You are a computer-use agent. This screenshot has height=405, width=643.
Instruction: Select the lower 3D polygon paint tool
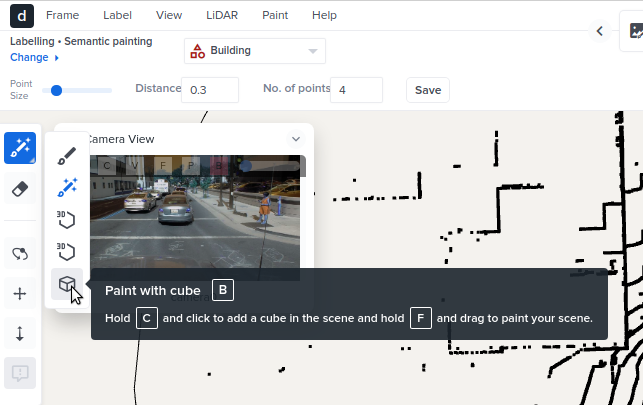pyautogui.click(x=67, y=251)
